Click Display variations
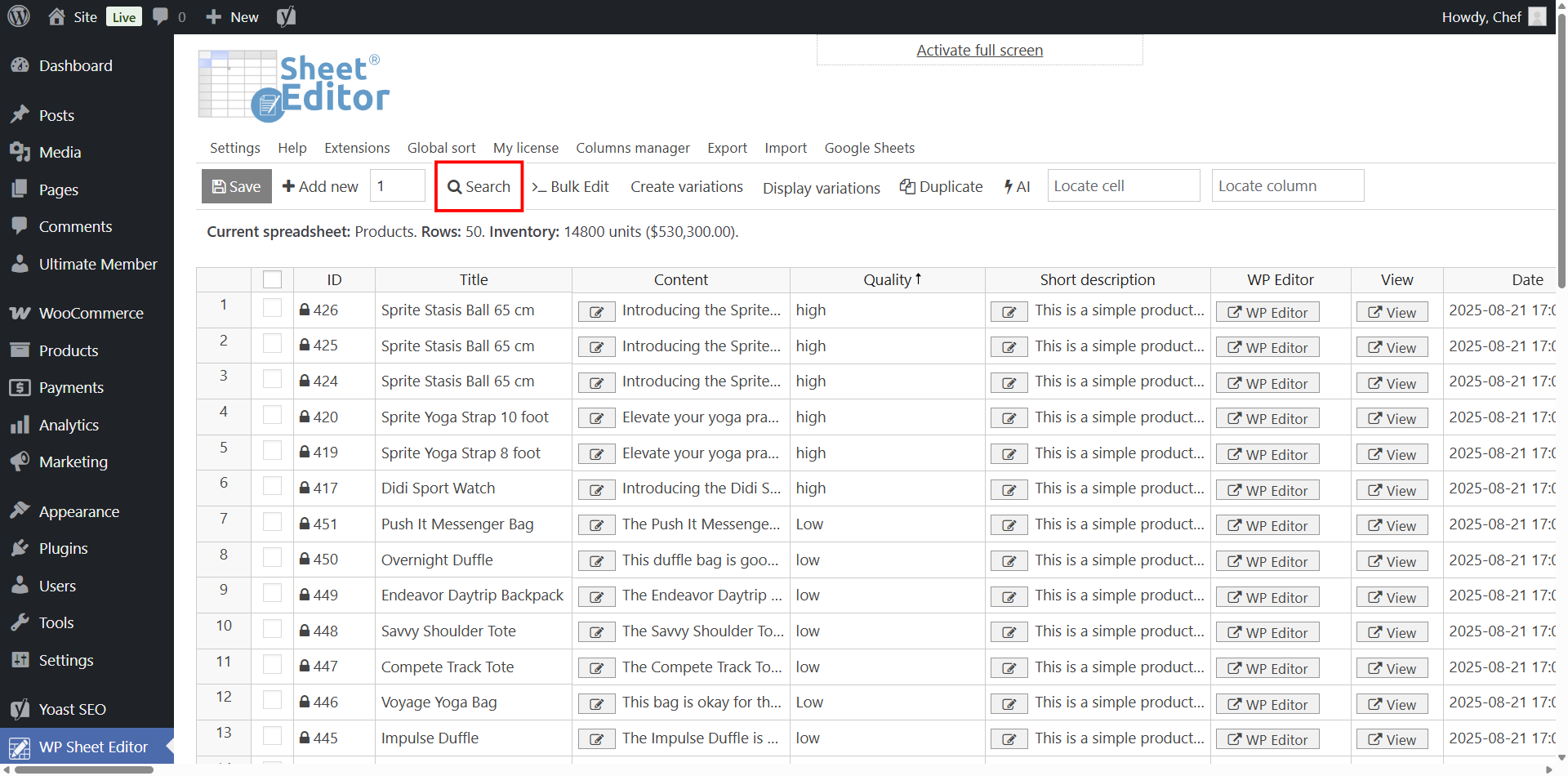This screenshot has width=1568, height=776. pyautogui.click(x=822, y=188)
